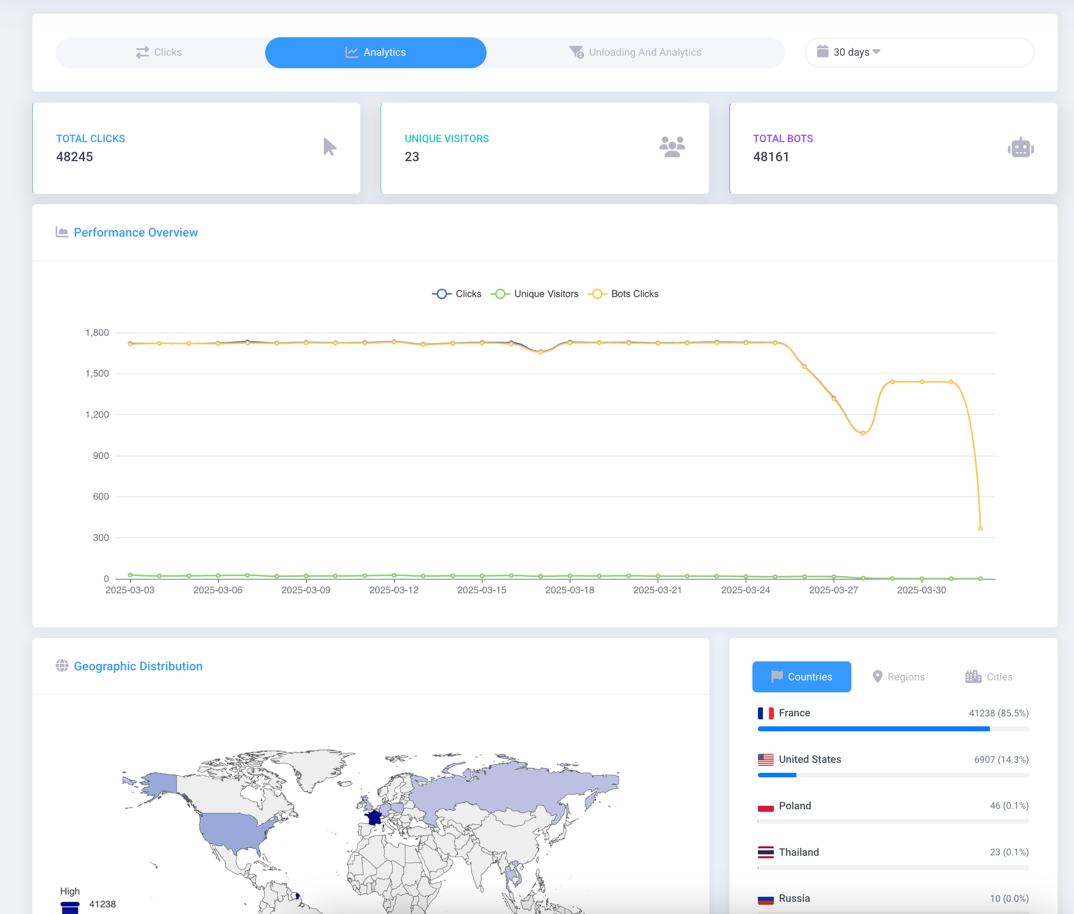The height and width of the screenshot is (914, 1074).
Task: Click the chart icon beside Performance Overview
Action: (62, 232)
